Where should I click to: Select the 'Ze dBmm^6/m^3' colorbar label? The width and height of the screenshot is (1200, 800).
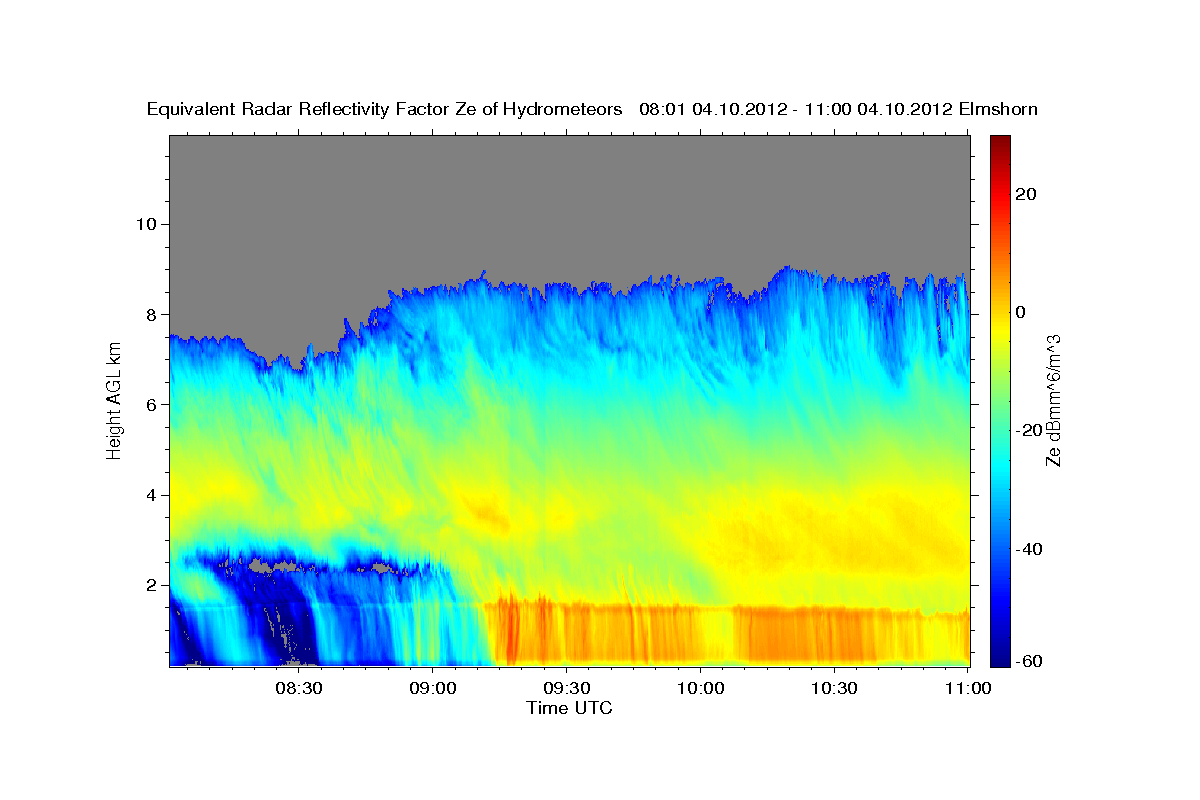[1052, 400]
